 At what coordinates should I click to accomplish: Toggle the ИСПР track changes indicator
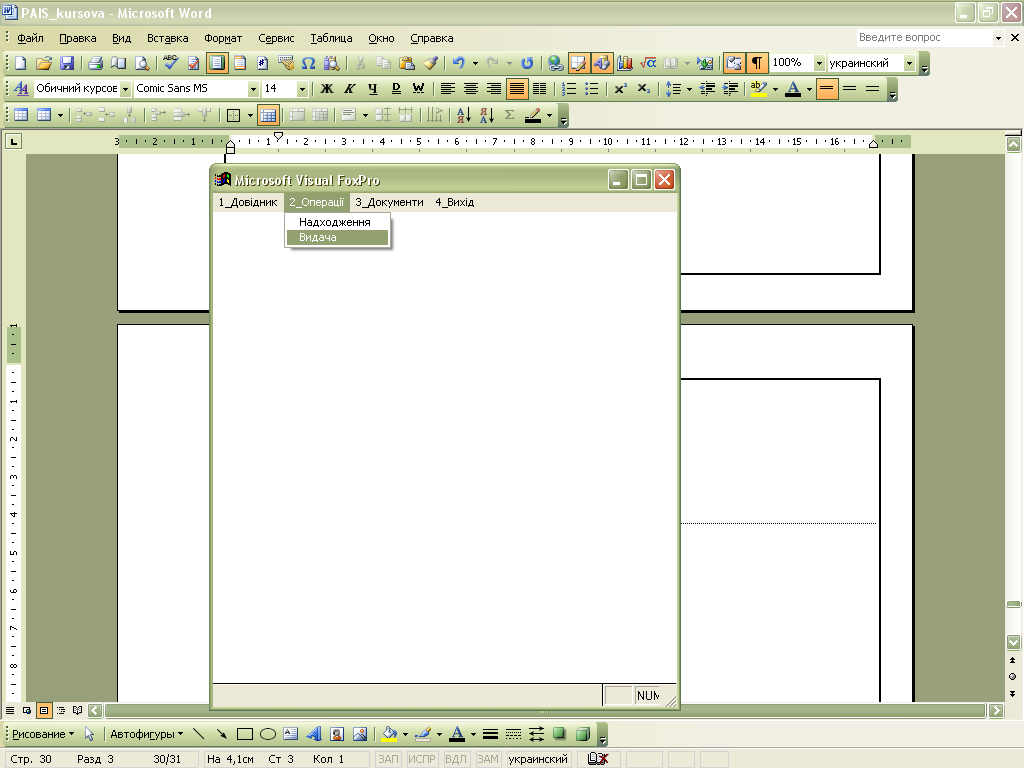tap(421, 759)
